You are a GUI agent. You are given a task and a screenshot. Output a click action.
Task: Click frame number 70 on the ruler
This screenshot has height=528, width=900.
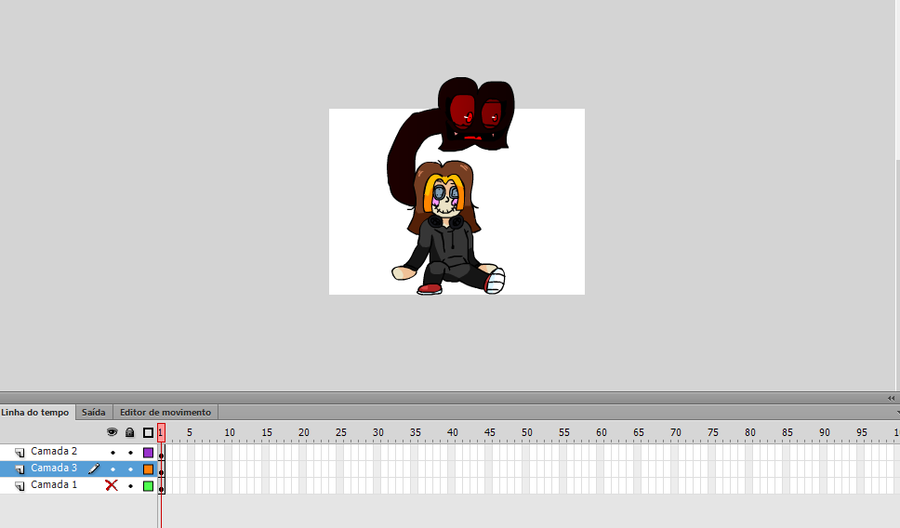coord(676,433)
